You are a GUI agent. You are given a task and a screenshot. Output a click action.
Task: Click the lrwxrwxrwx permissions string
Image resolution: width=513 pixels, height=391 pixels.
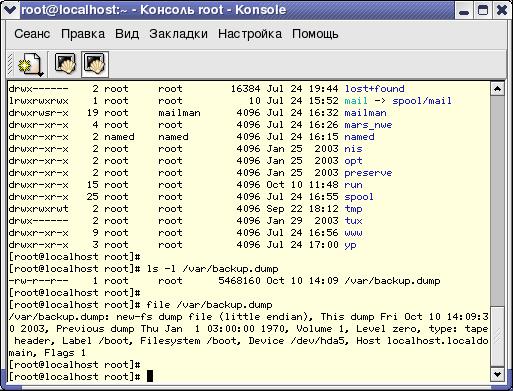(x=38, y=101)
